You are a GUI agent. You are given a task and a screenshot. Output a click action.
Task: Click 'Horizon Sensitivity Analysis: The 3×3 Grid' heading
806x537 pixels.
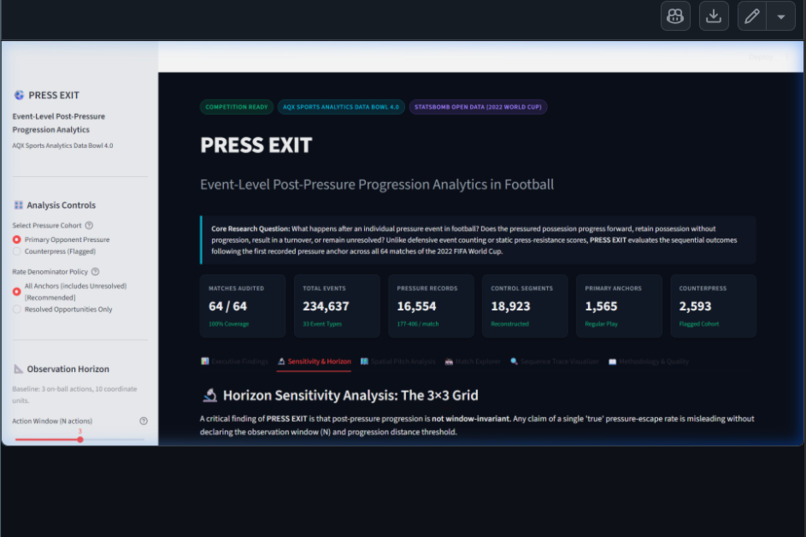click(x=351, y=395)
